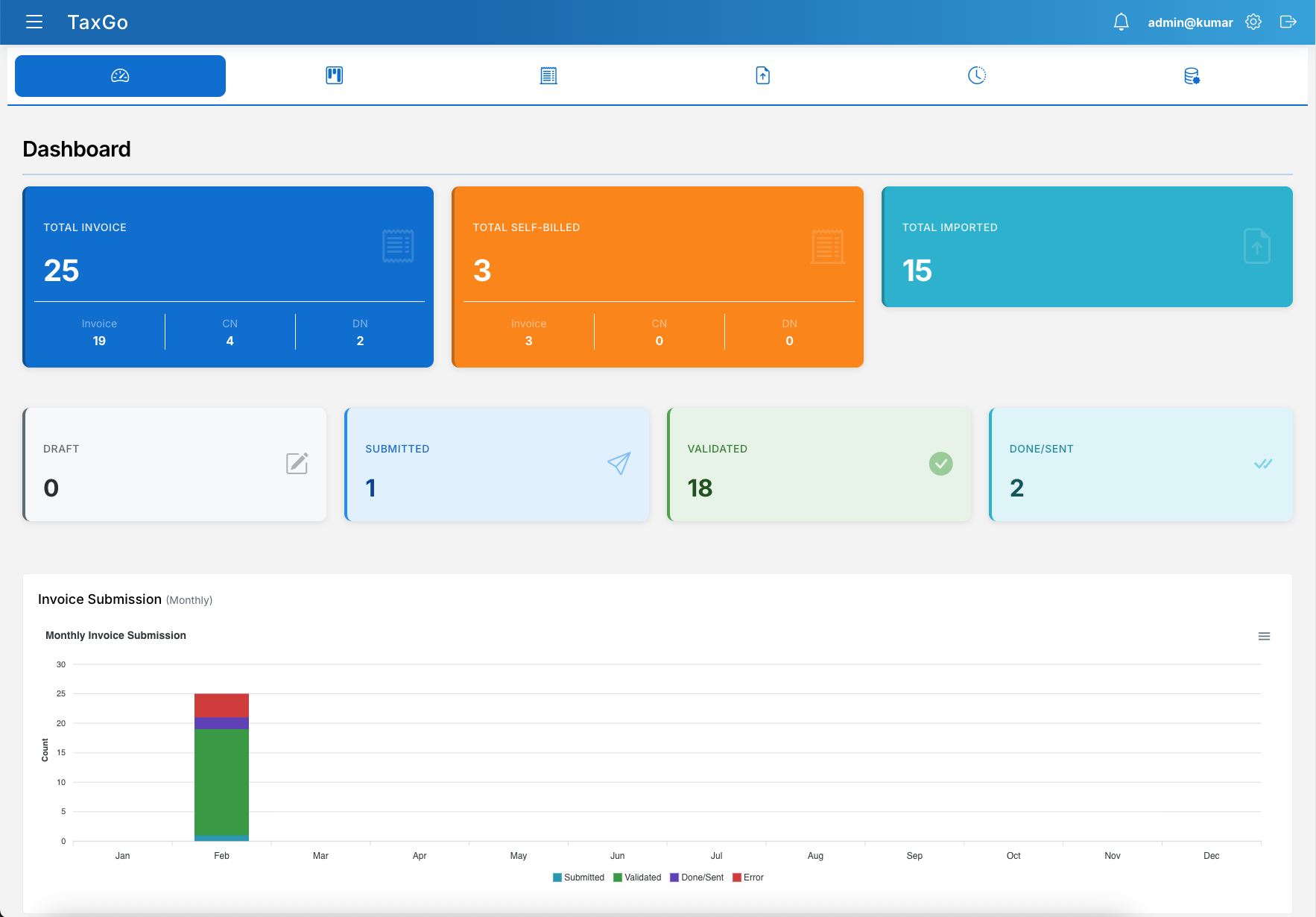Click the file upload navigation icon
The image size is (1316, 917).
[762, 75]
